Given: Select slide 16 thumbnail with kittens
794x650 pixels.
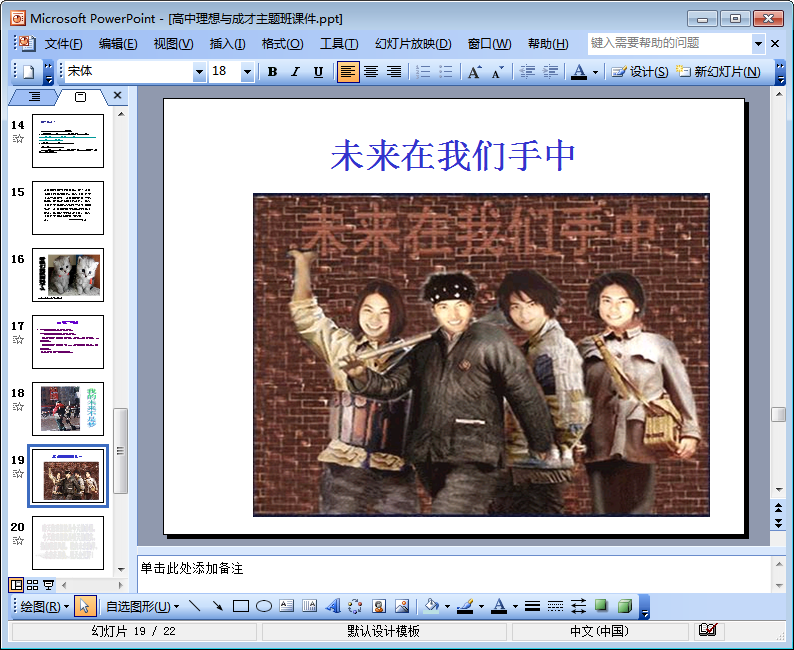Looking at the screenshot, I should [x=68, y=275].
